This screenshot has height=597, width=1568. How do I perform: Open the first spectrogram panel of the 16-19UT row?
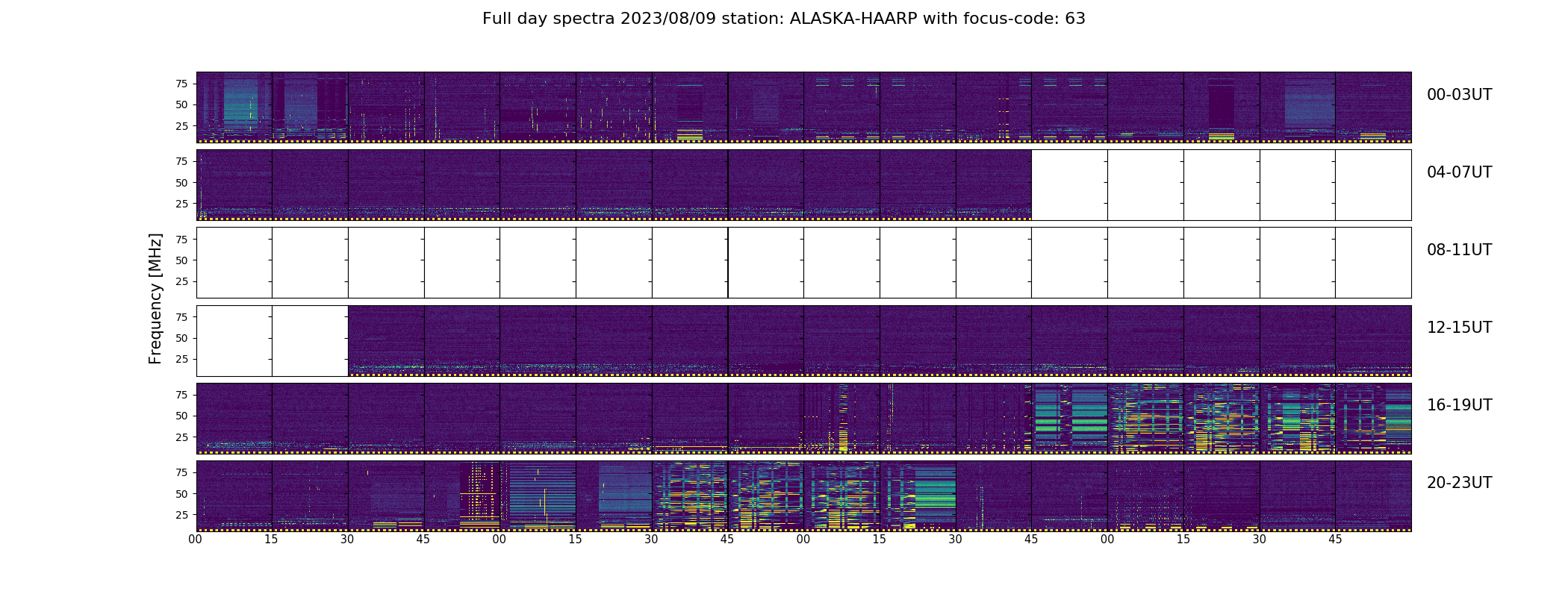[234, 418]
